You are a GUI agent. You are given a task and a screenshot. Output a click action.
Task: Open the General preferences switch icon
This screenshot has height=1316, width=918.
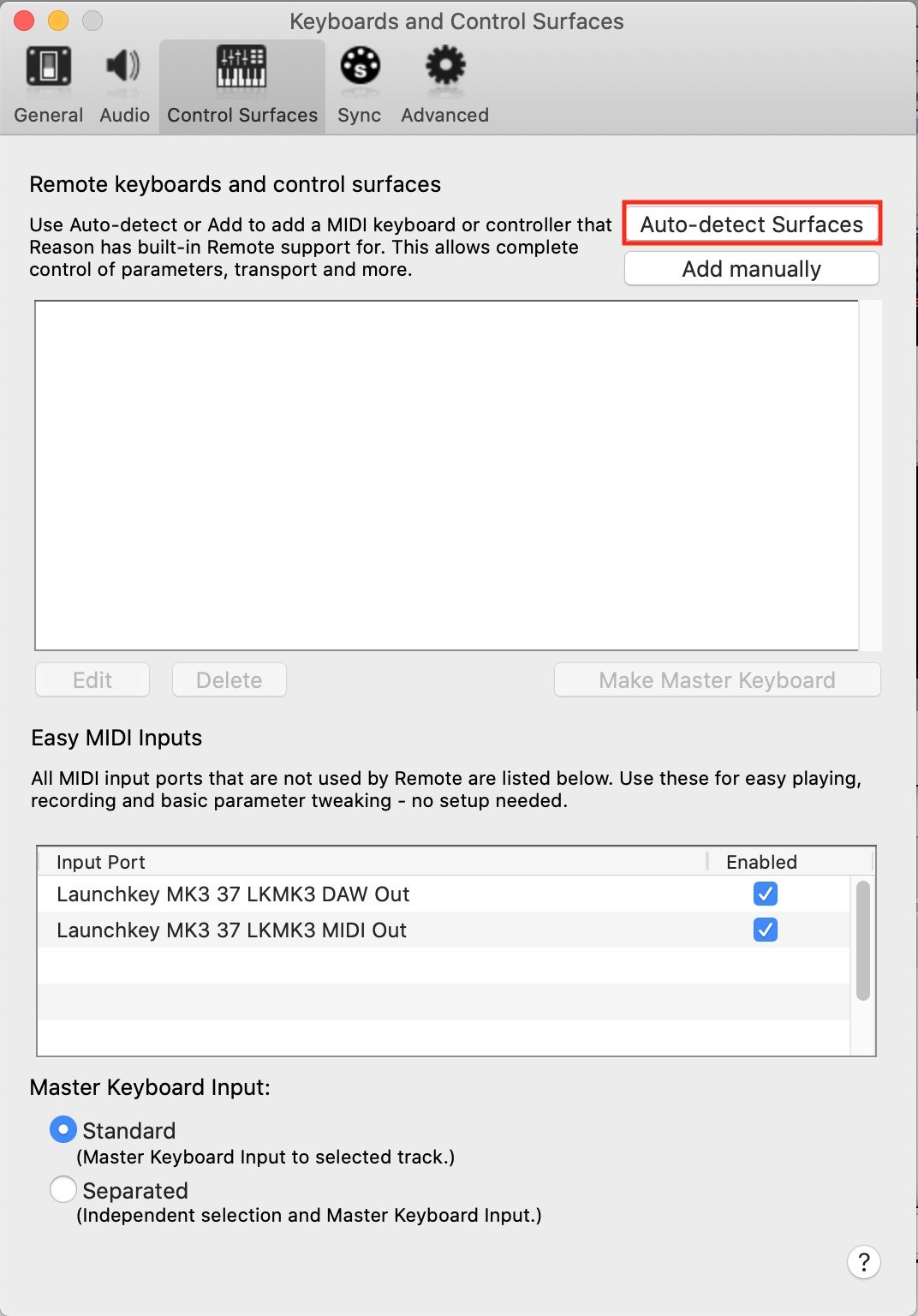point(49,67)
